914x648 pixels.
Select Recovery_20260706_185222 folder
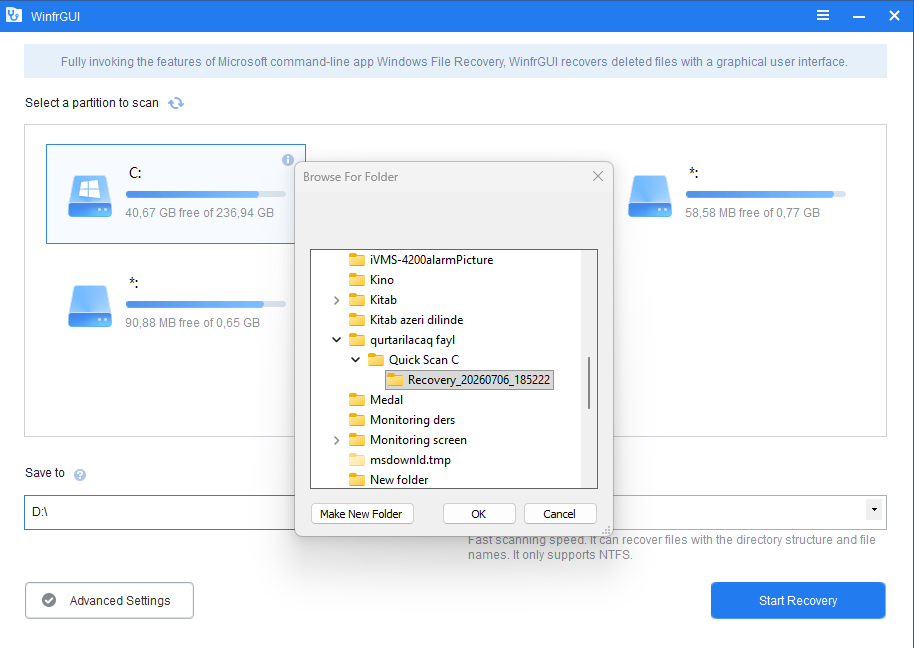click(x=469, y=380)
